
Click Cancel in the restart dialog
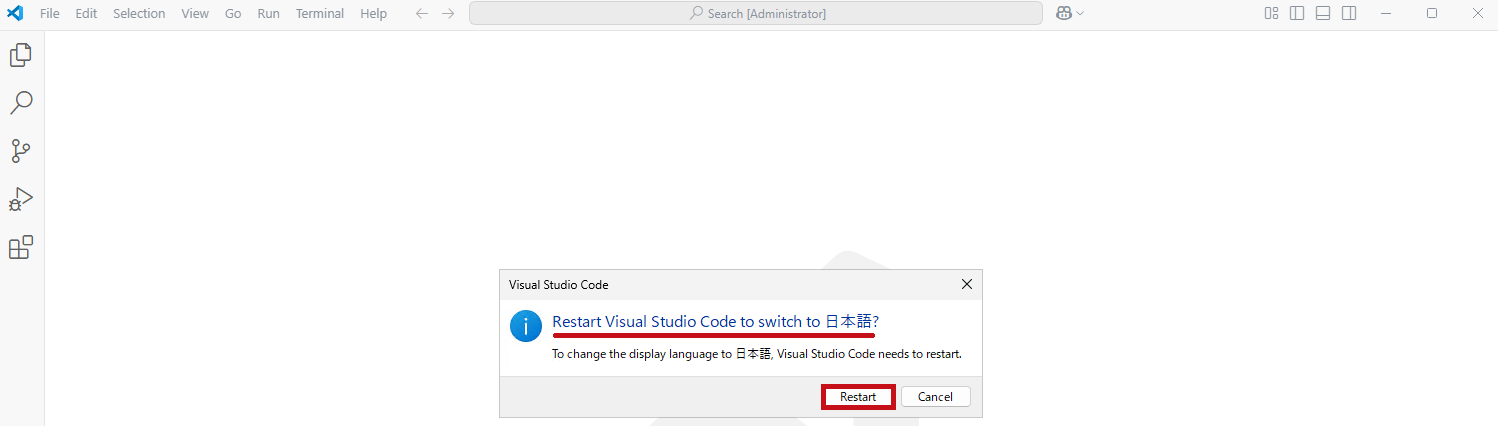click(x=935, y=397)
